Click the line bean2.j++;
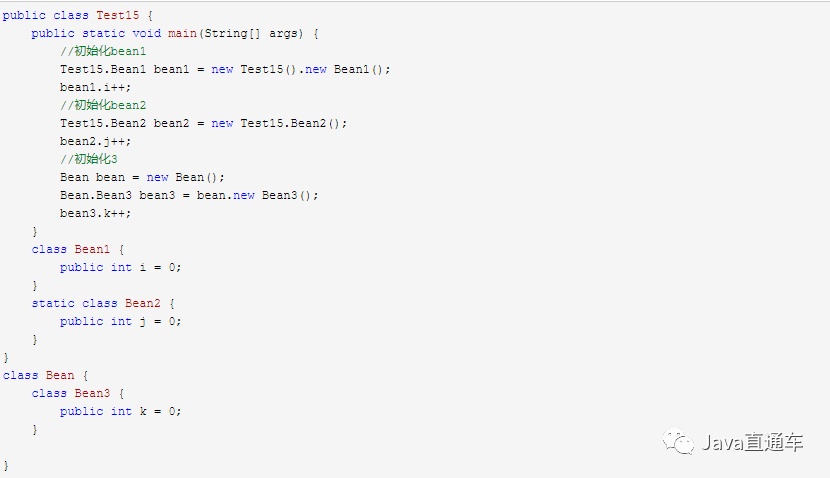Image resolution: width=830 pixels, height=478 pixels. (95, 141)
